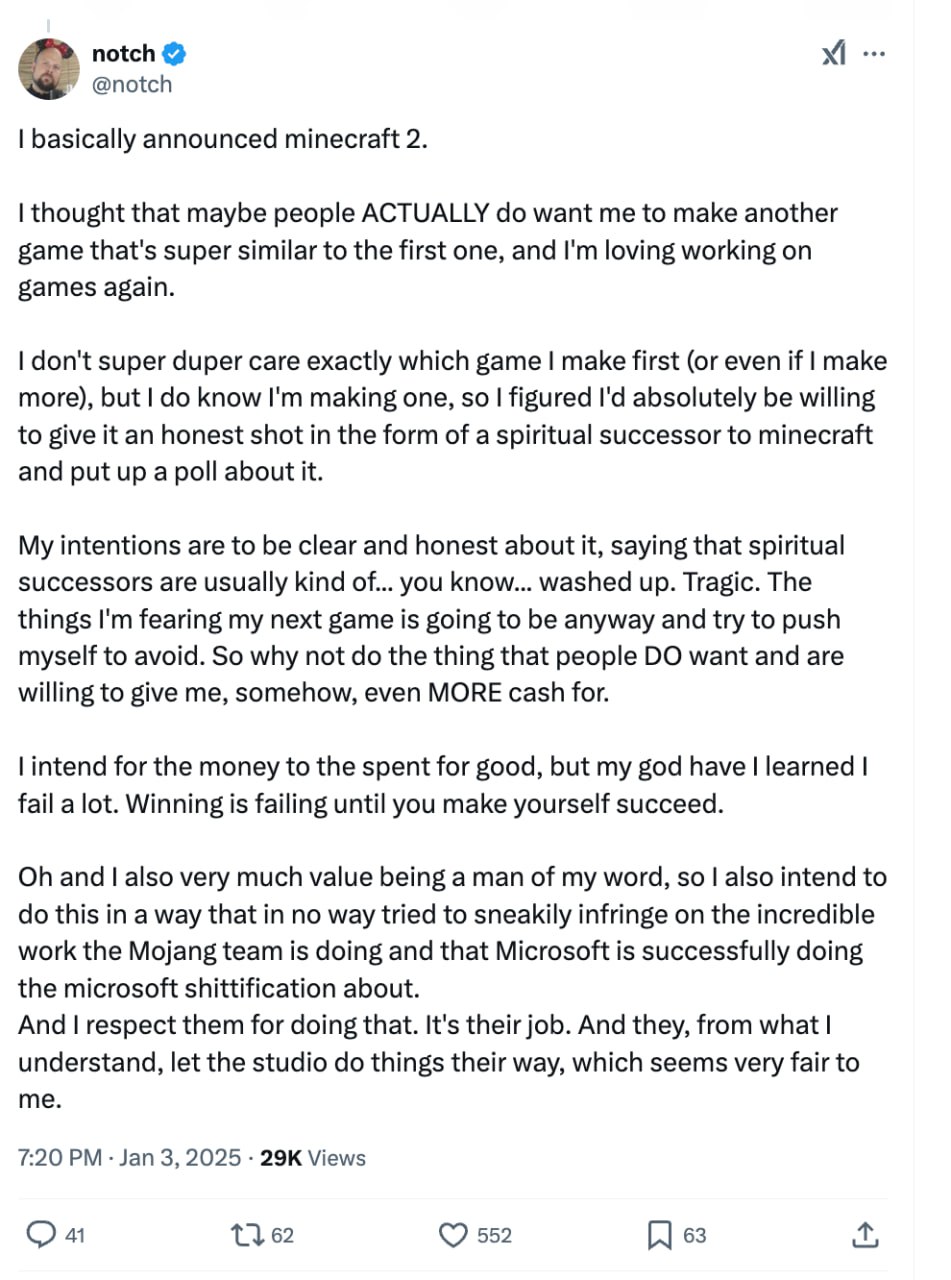Open the three-dot more options menu
951x1280 pixels.
pyautogui.click(x=874, y=53)
